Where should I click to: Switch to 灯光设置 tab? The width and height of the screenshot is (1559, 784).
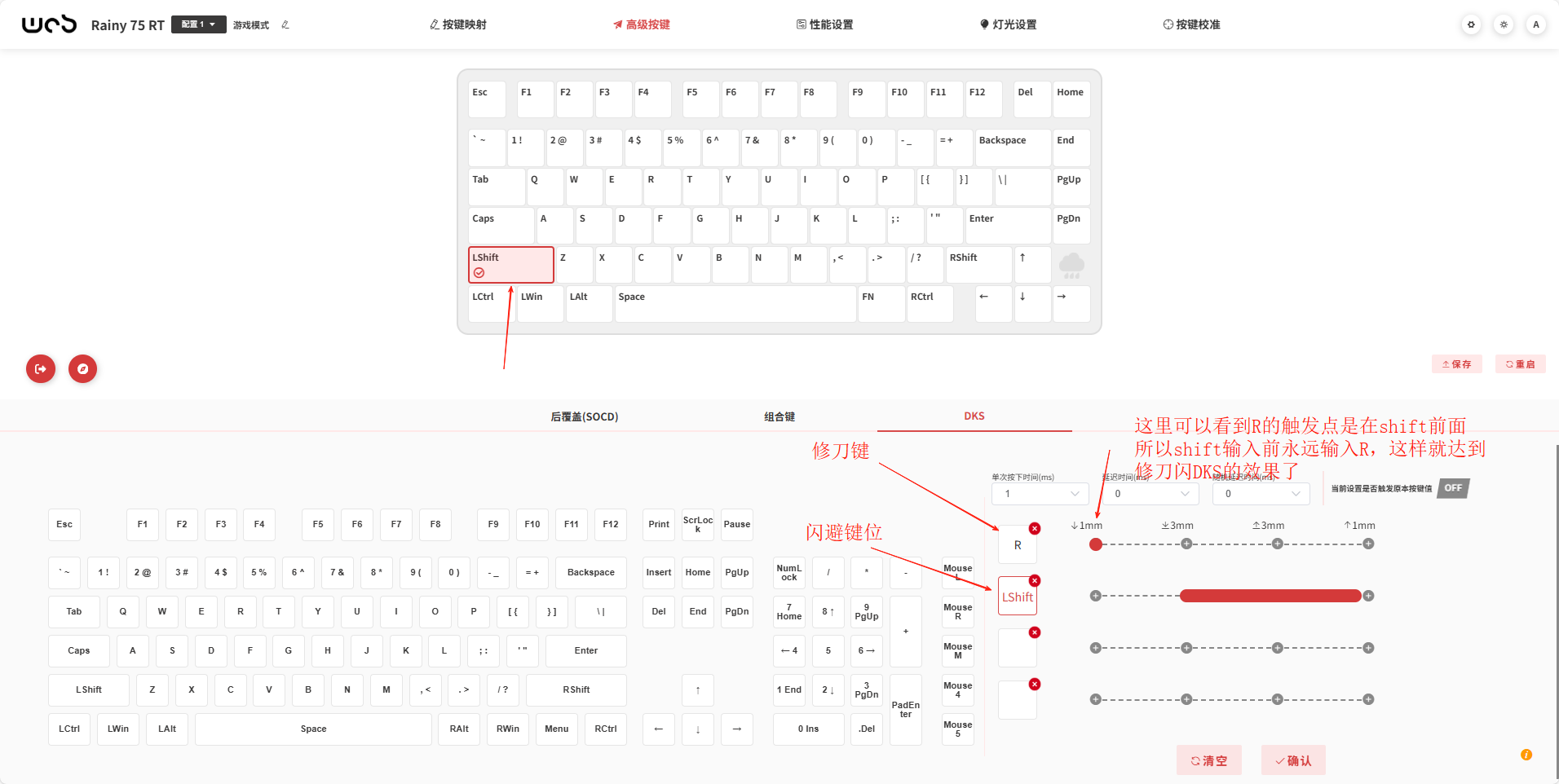pos(1009,24)
